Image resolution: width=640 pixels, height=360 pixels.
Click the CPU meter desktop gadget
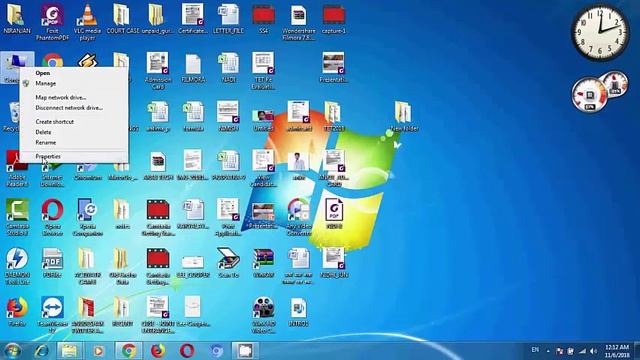[599, 92]
